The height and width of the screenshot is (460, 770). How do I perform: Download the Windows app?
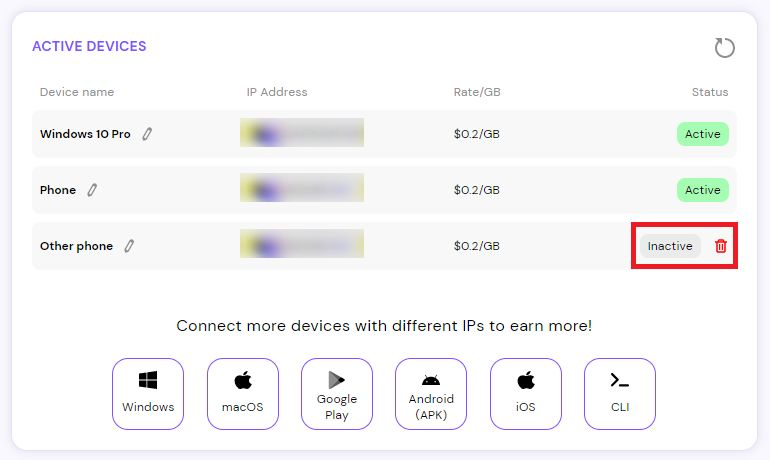[148, 394]
